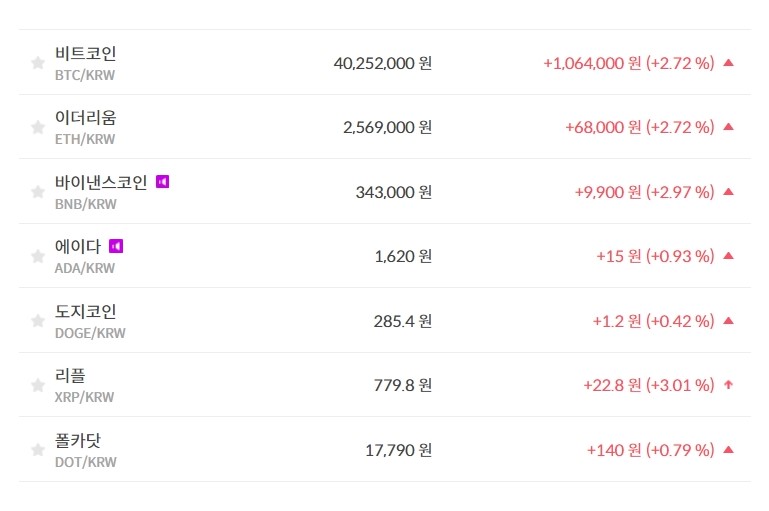
Task: Click the red up triangle on the BTC row
Action: pyautogui.click(x=728, y=63)
